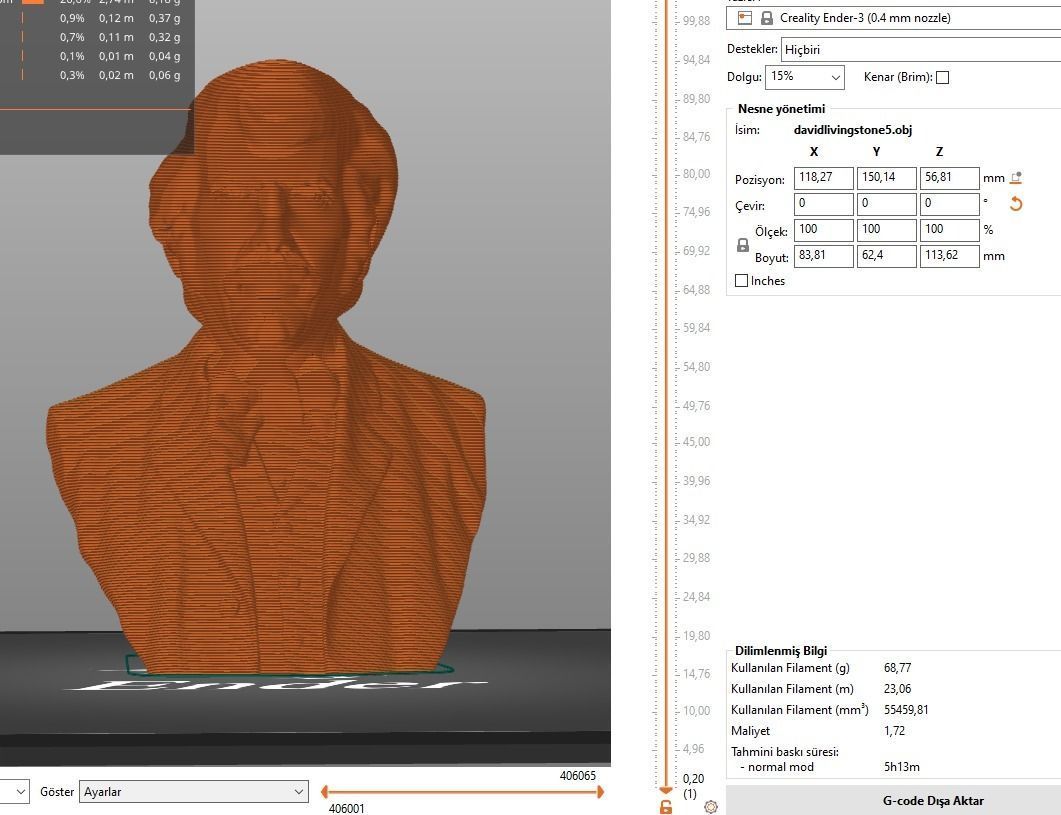The height and width of the screenshot is (815, 1061).
Task: Click the 99,88 mark on the layer ruler
Action: tap(696, 21)
